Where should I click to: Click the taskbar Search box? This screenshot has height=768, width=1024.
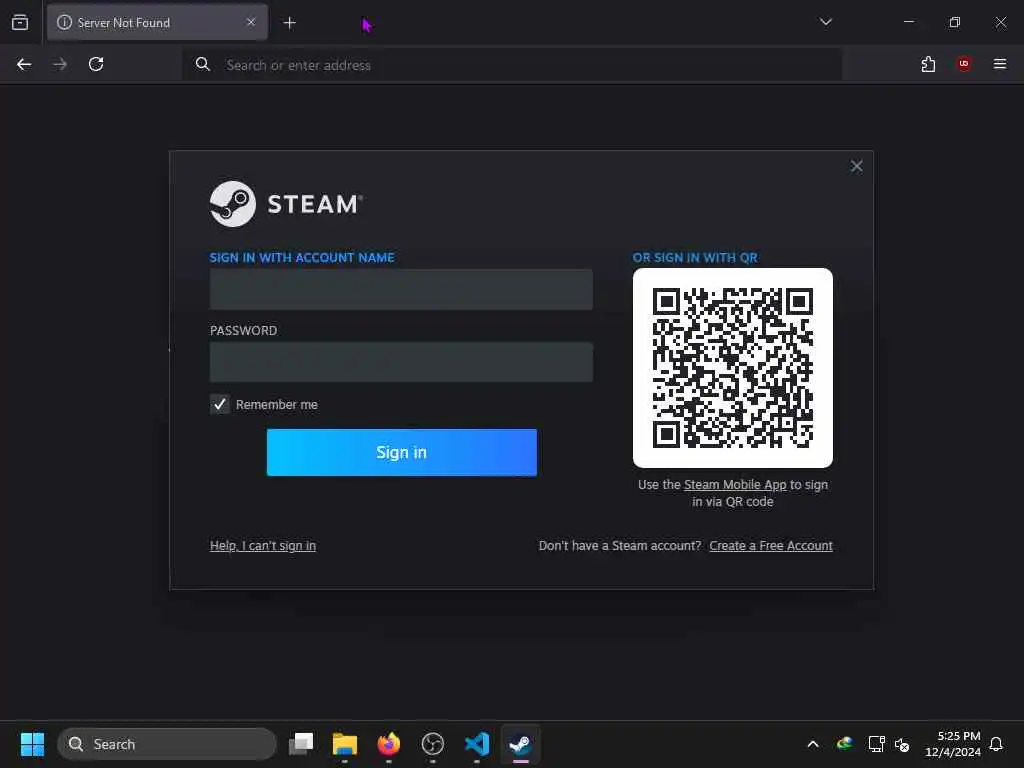click(x=167, y=744)
